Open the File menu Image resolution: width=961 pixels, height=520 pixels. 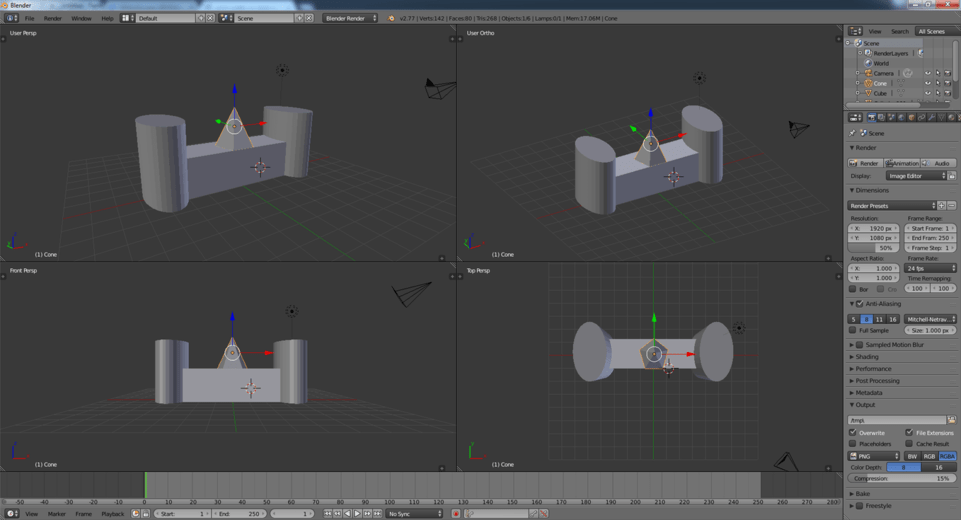pyautogui.click(x=29, y=18)
